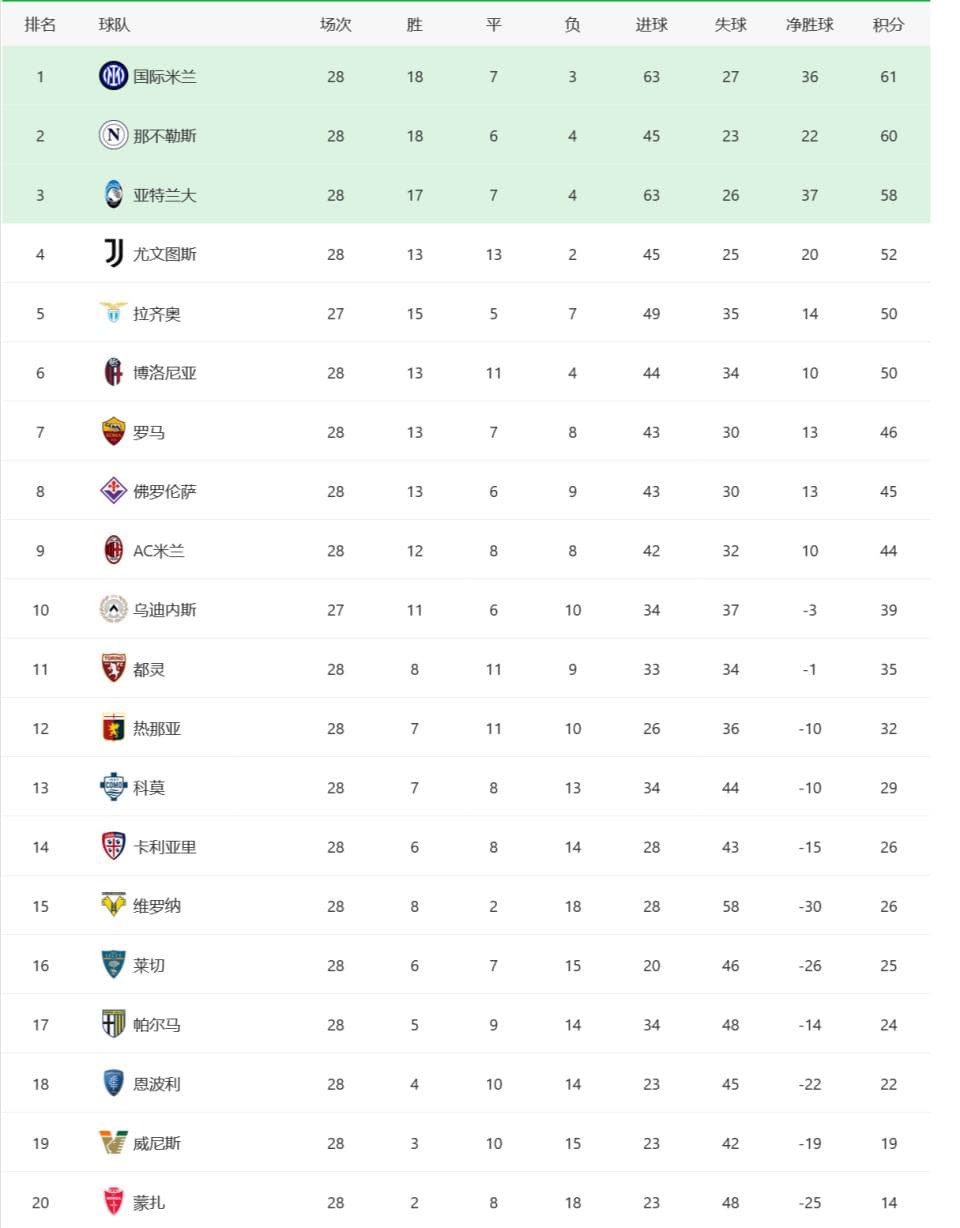The image size is (960, 1228).
Task: Click the Torino bull crest
Action: coord(113,669)
